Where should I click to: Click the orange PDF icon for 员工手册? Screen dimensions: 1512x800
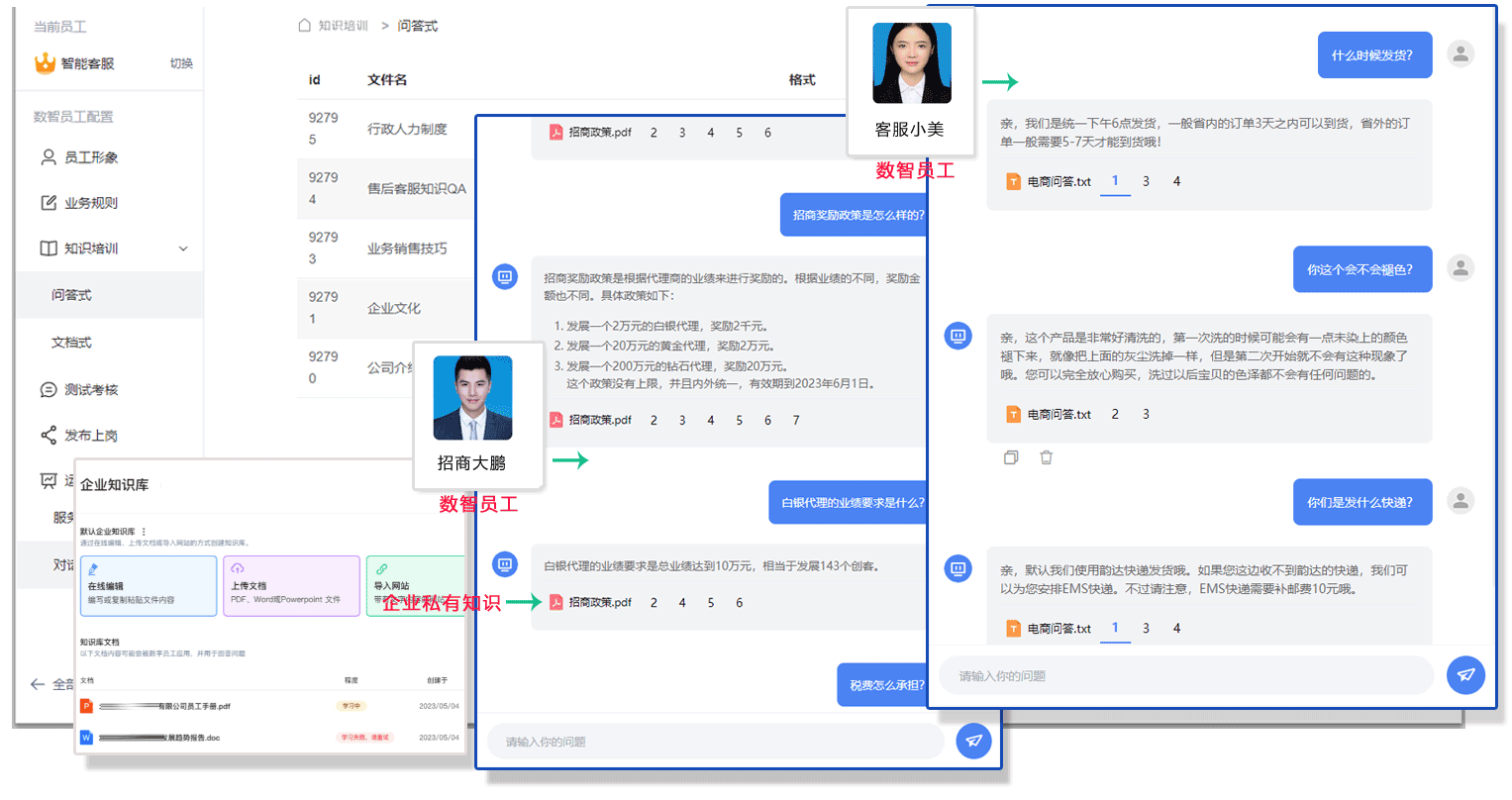pyautogui.click(x=86, y=707)
